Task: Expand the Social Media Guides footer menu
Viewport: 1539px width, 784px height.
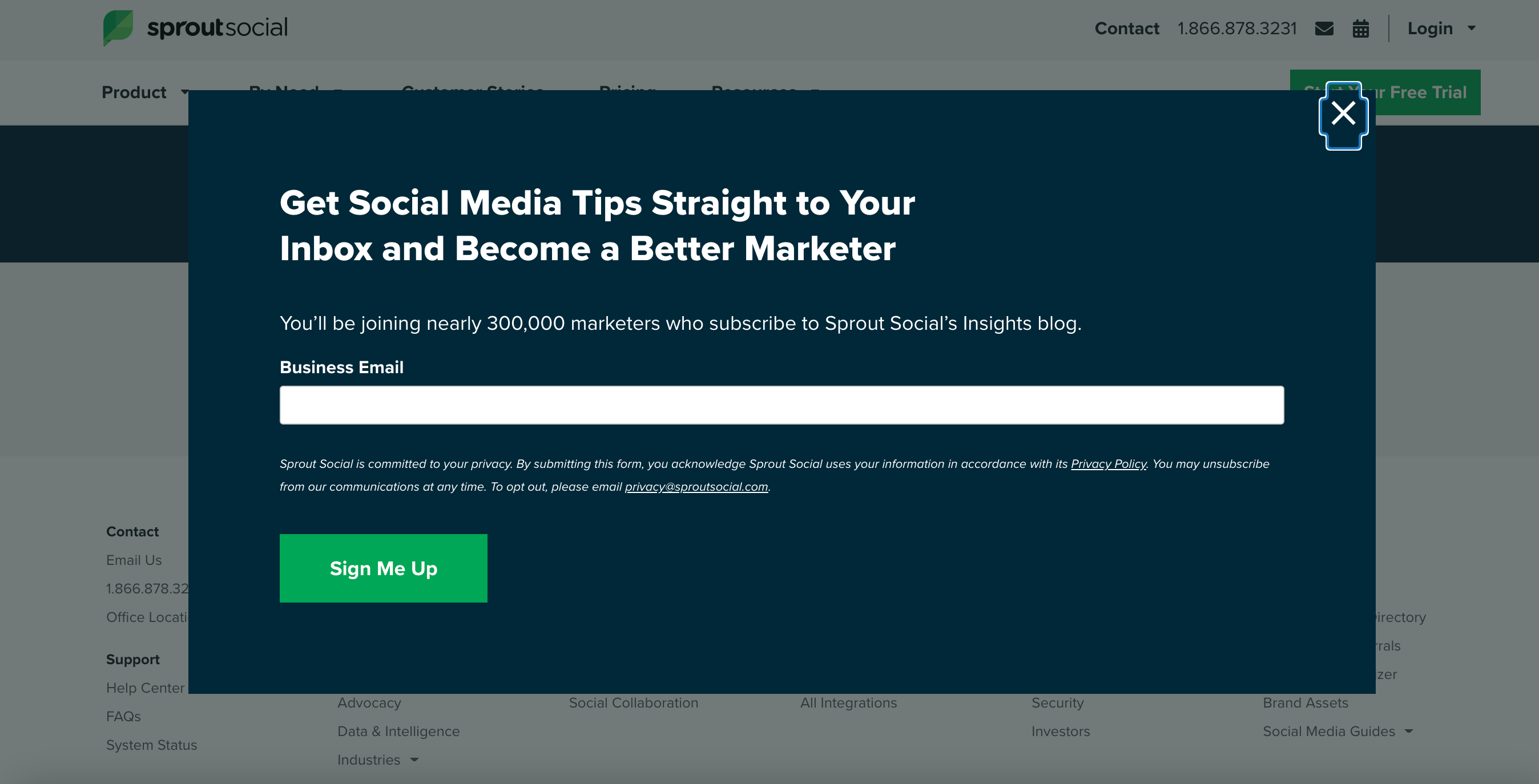Action: click(x=1409, y=732)
